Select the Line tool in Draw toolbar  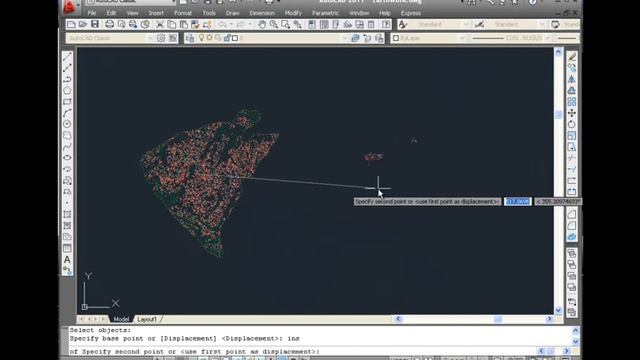pos(67,57)
